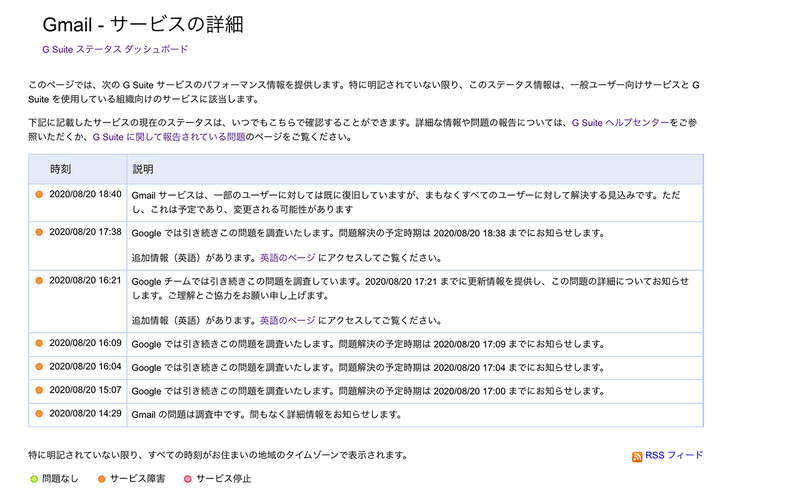800x504 pixels.
Task: Click the orange サービス障害 legend icon
Action: (102, 479)
